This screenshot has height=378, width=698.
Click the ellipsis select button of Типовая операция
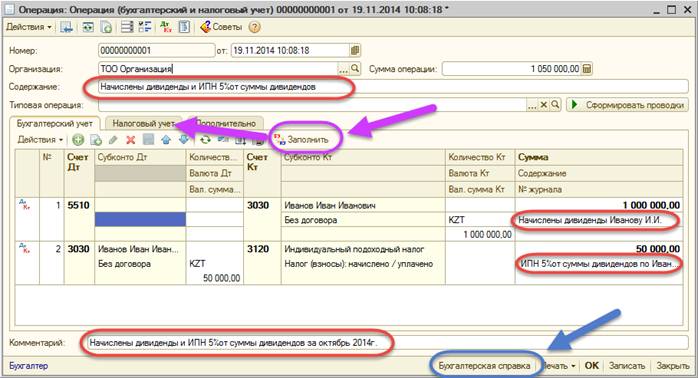(532, 105)
